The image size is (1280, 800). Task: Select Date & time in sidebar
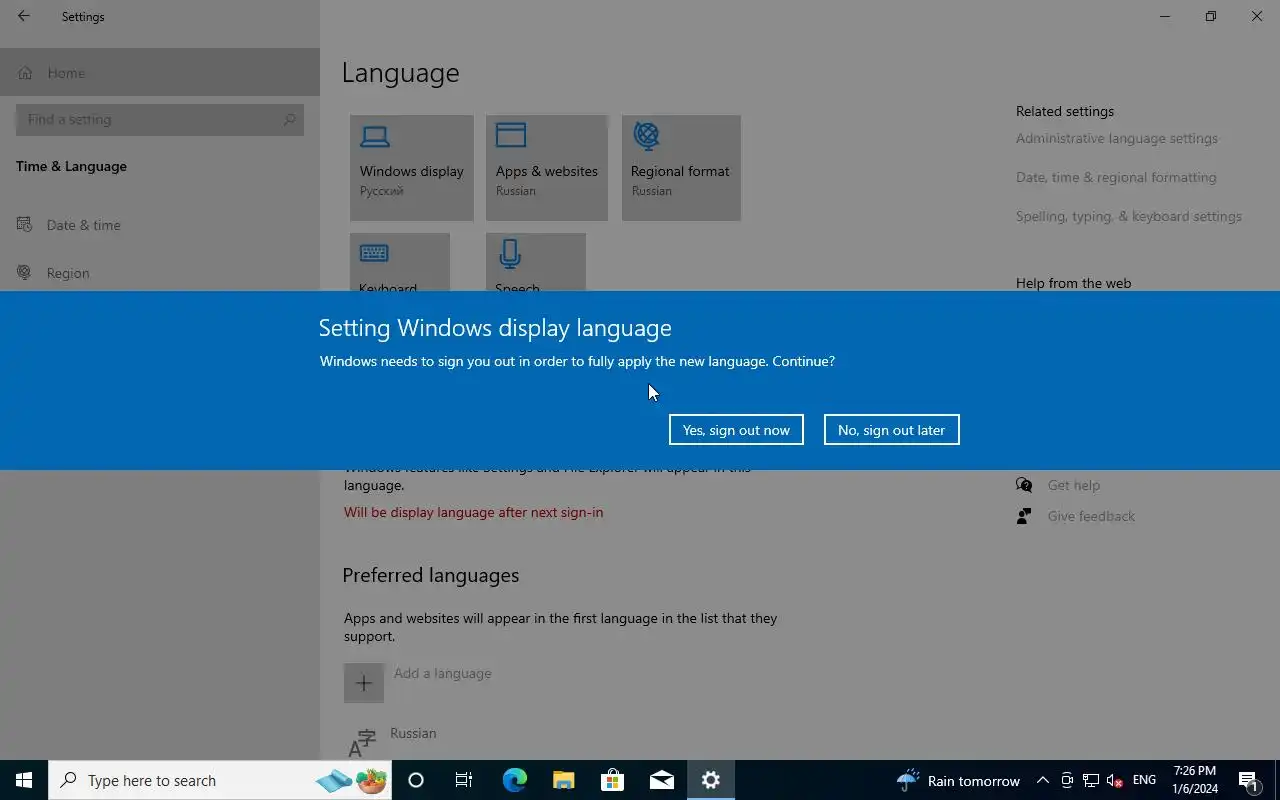point(160,225)
